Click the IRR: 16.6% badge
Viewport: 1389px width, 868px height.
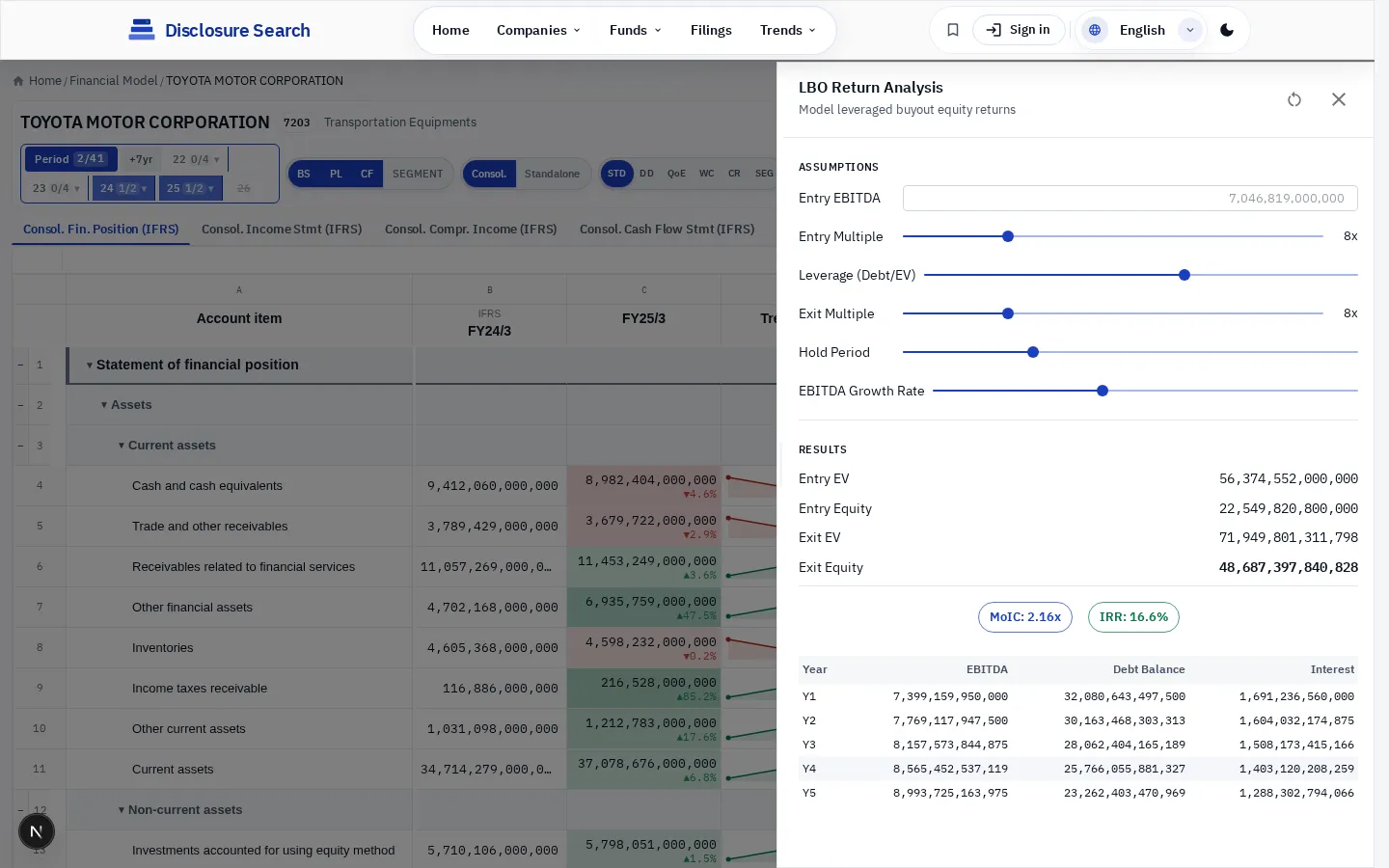[x=1133, y=617]
